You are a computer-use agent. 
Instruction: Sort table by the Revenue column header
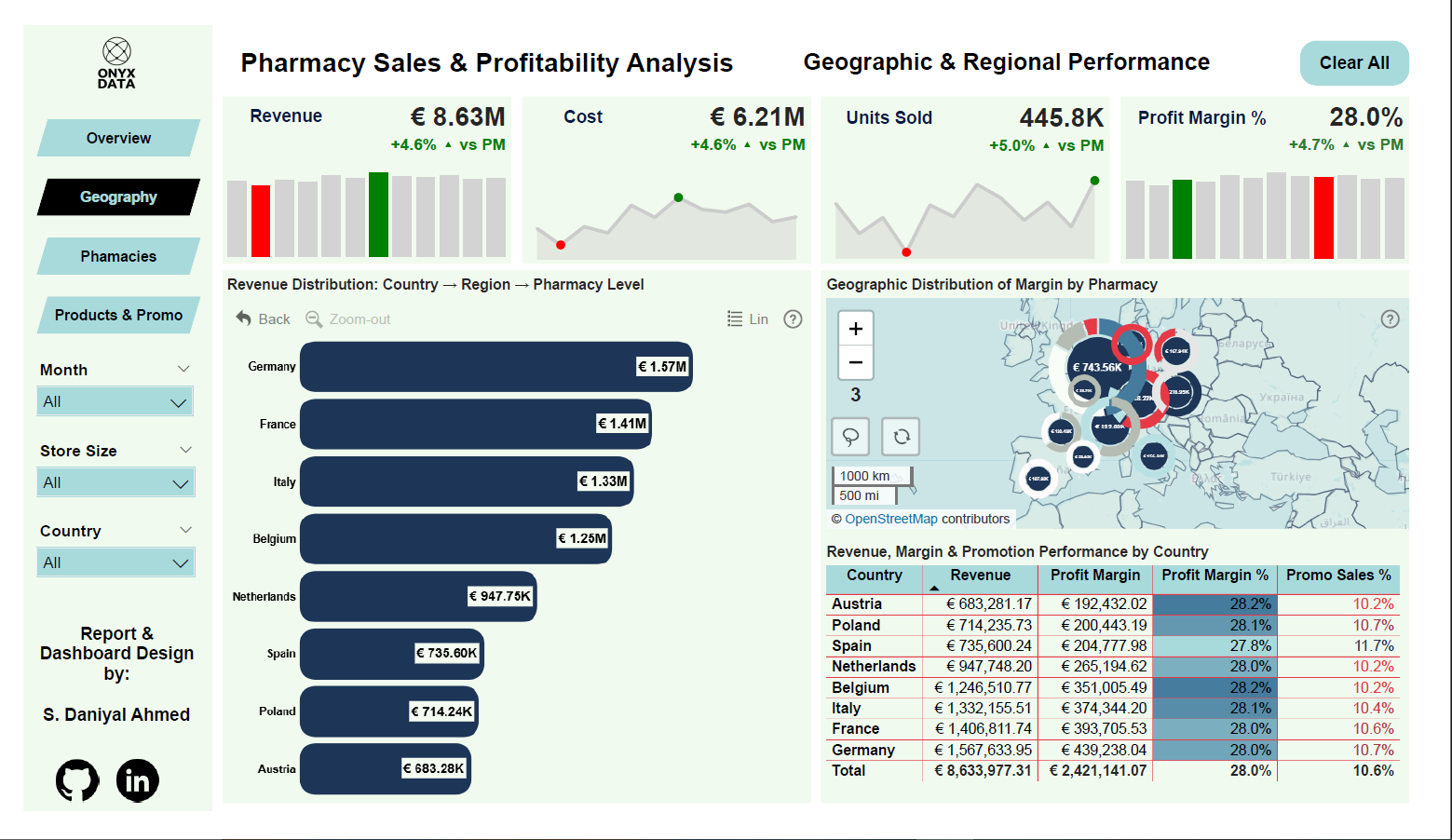tap(980, 576)
